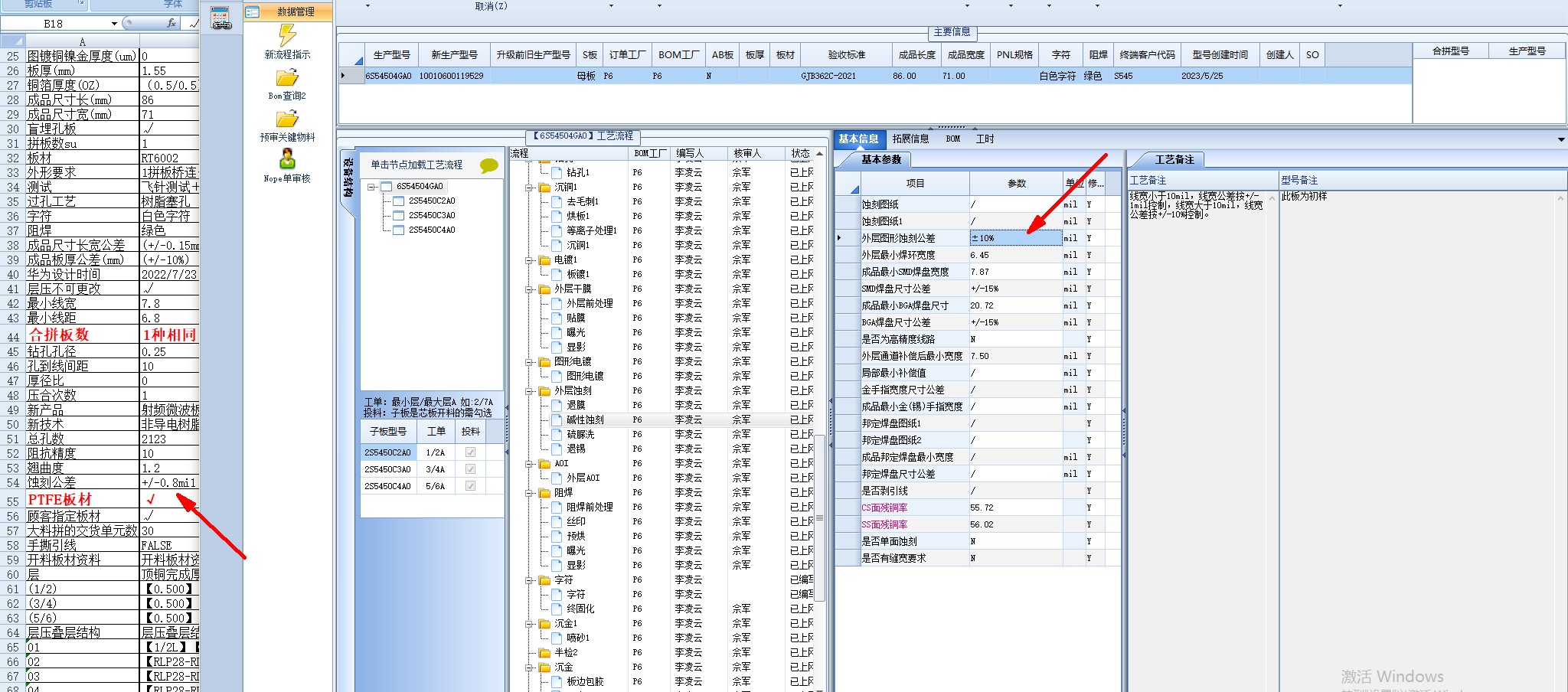1568x692 pixels.
Task: Collapse the 字符 process group
Action: tap(528, 580)
